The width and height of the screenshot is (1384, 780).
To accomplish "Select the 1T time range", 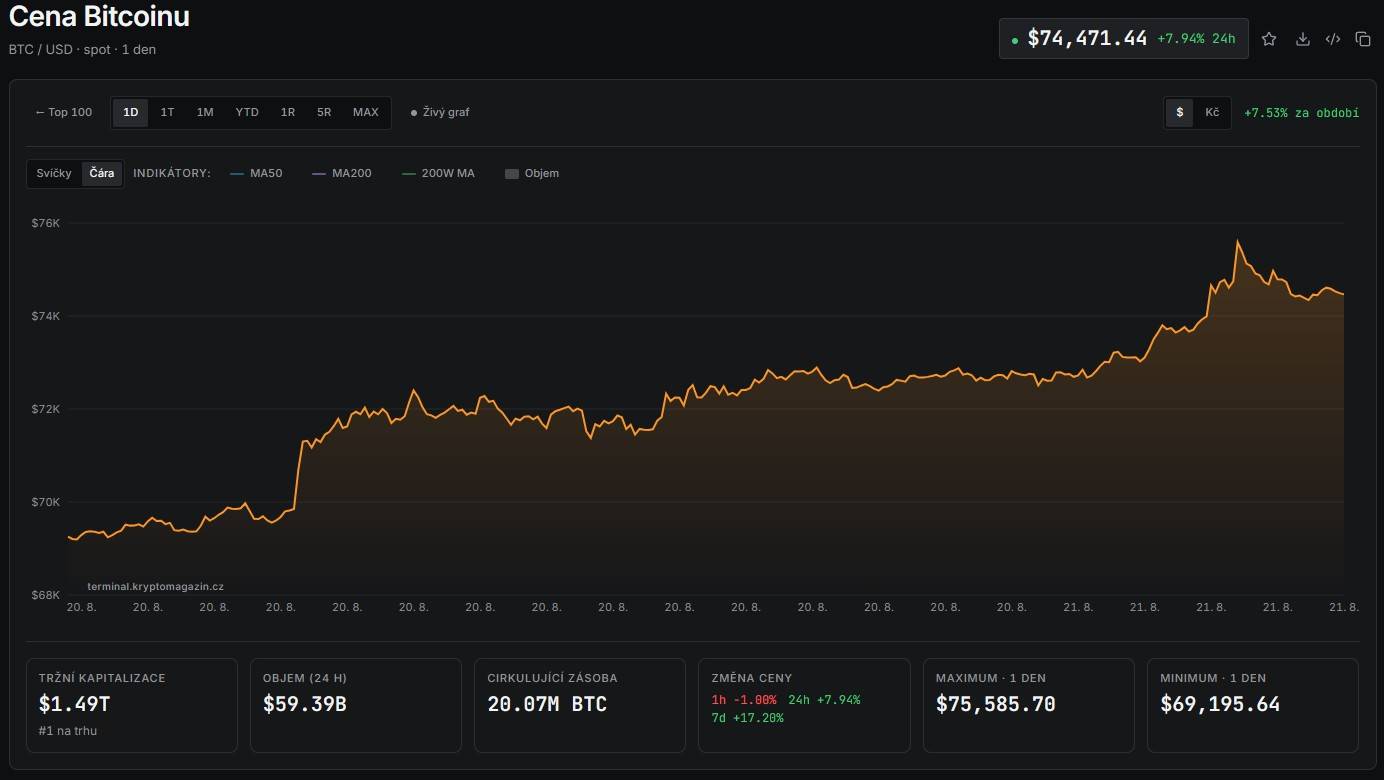I will 167,112.
